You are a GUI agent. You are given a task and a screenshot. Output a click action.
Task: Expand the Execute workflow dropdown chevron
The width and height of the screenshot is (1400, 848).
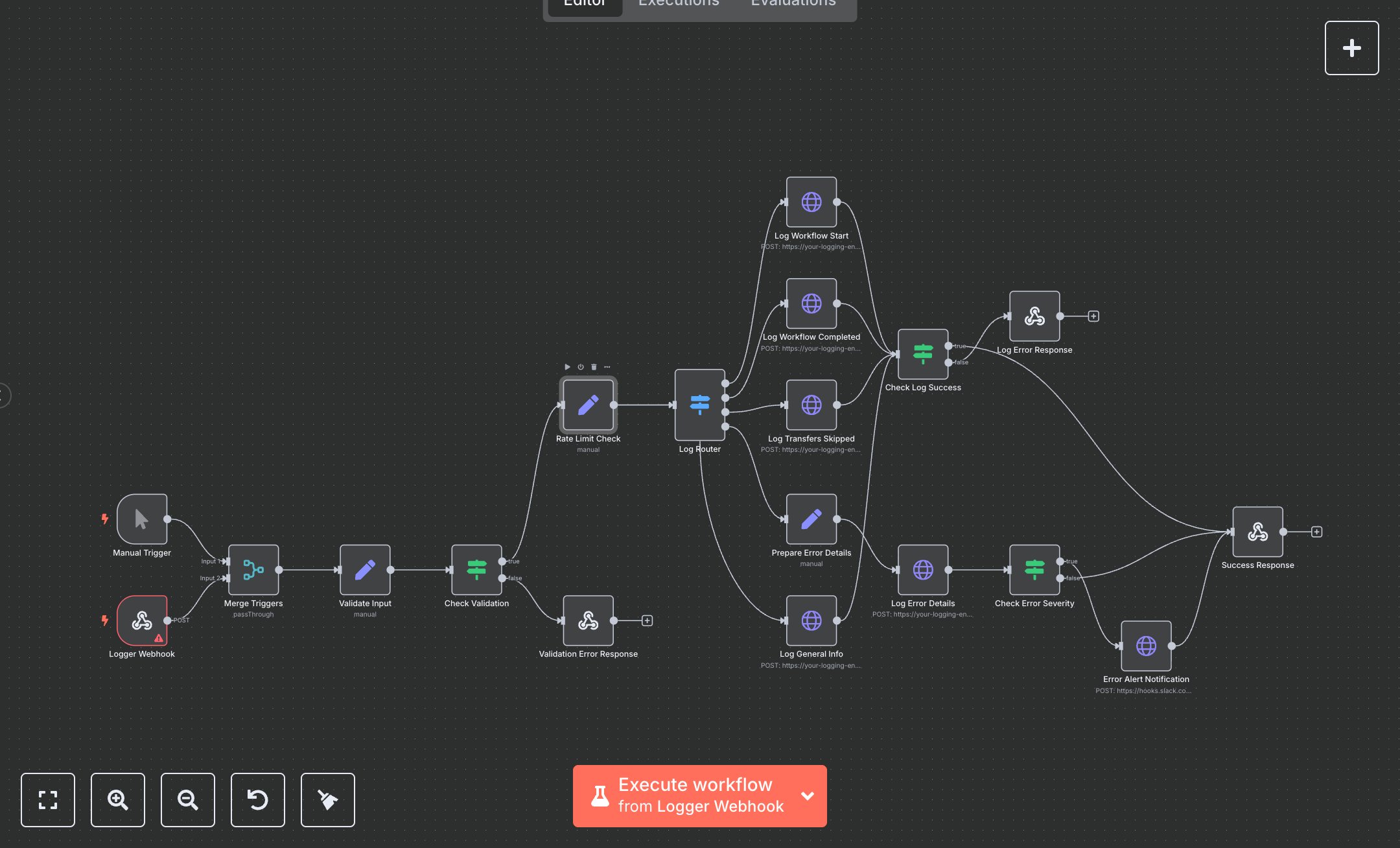pos(807,796)
